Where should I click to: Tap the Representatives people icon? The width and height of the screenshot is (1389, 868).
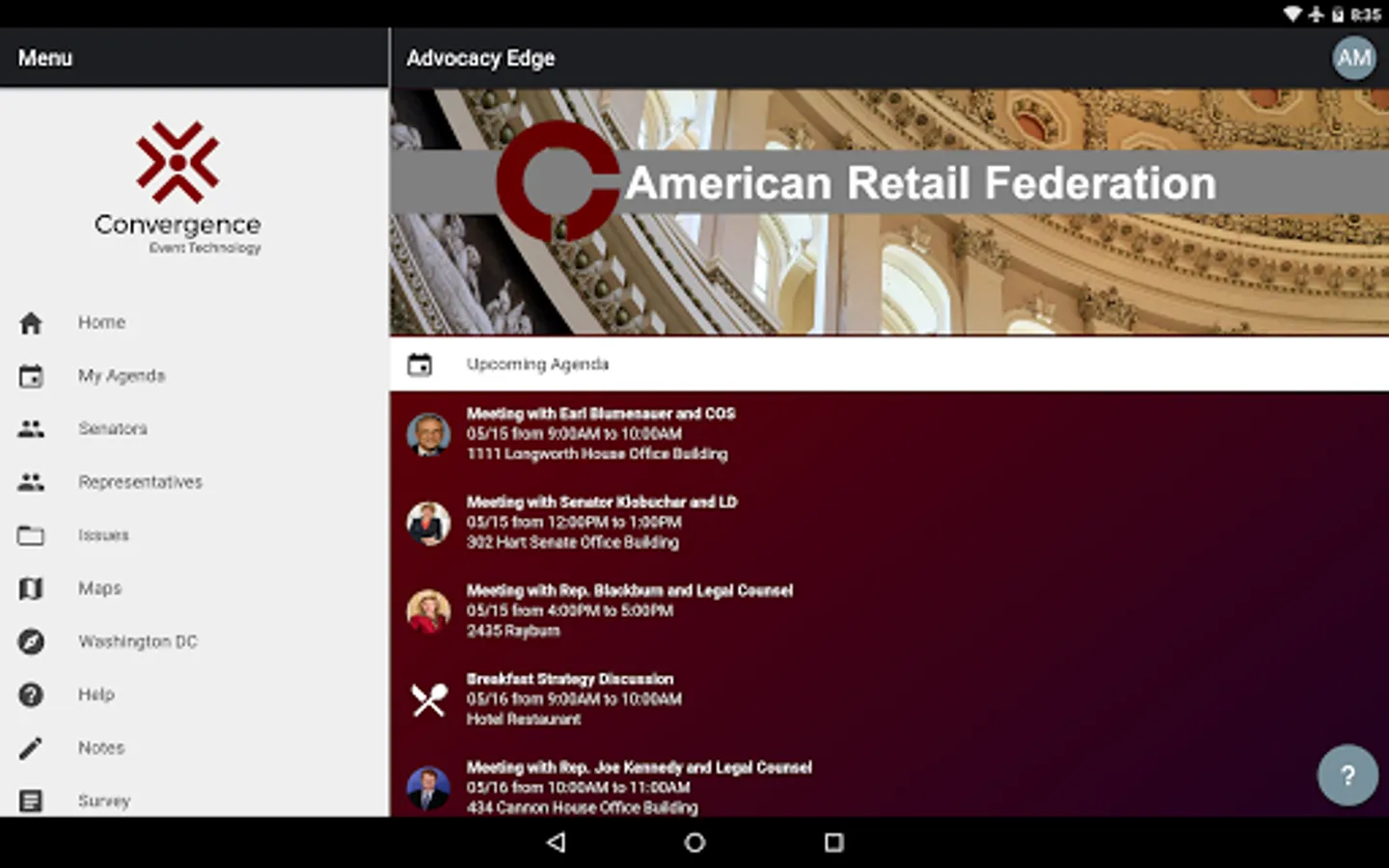tap(31, 482)
